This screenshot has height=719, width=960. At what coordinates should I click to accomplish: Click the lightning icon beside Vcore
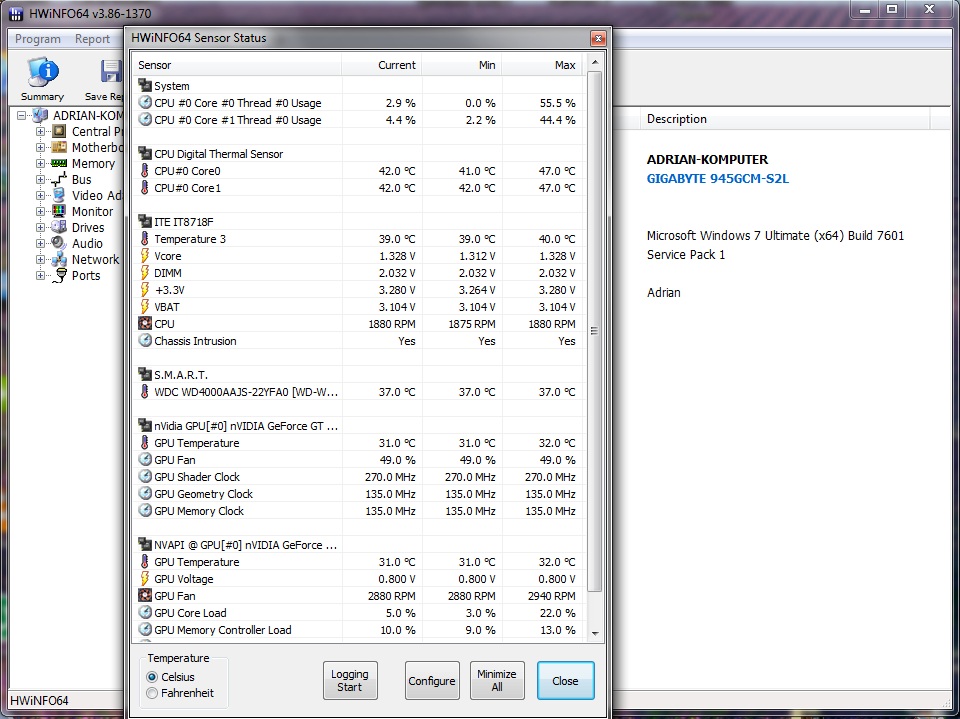pos(144,255)
